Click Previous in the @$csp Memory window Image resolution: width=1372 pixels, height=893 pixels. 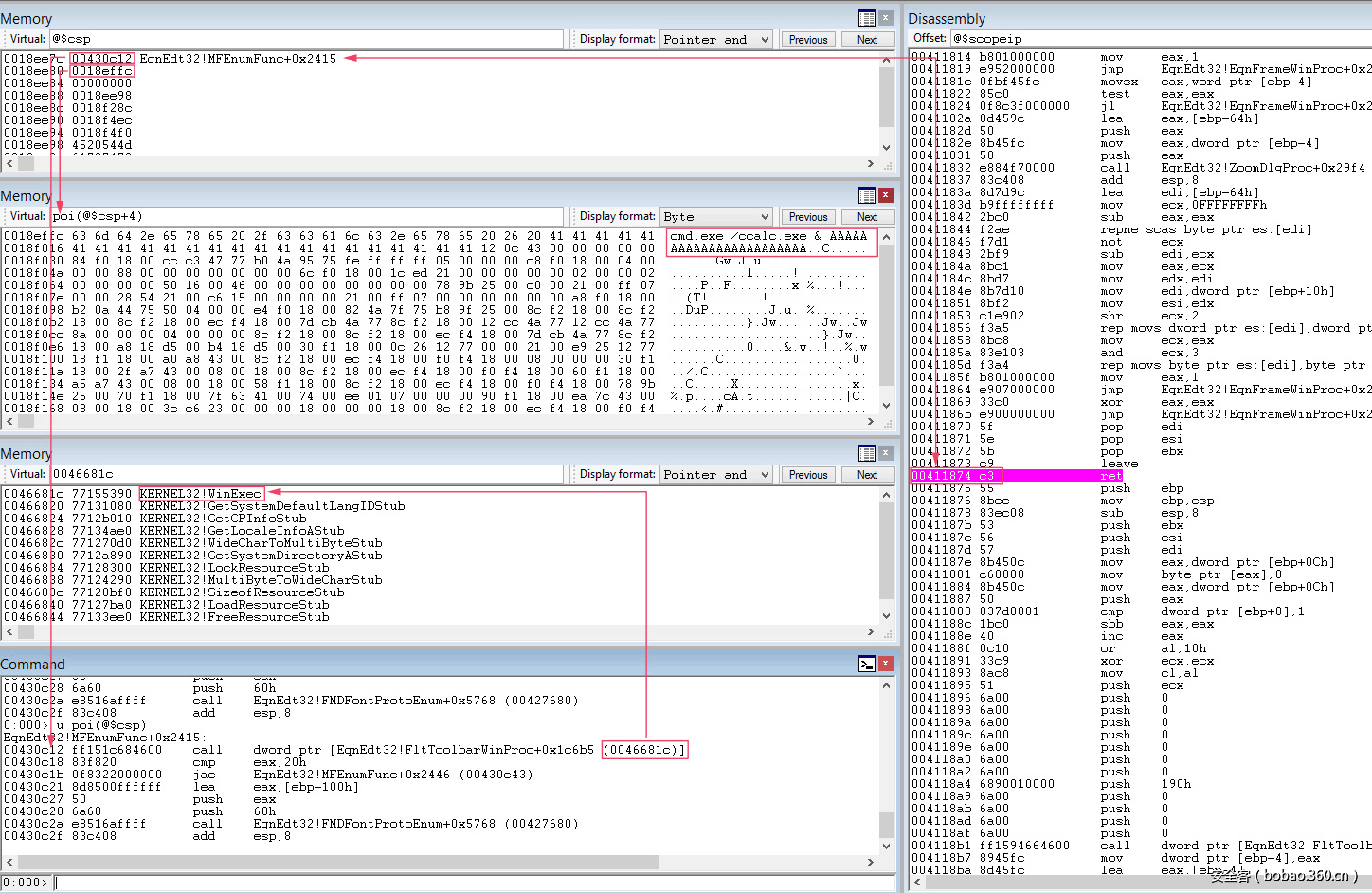click(x=808, y=40)
